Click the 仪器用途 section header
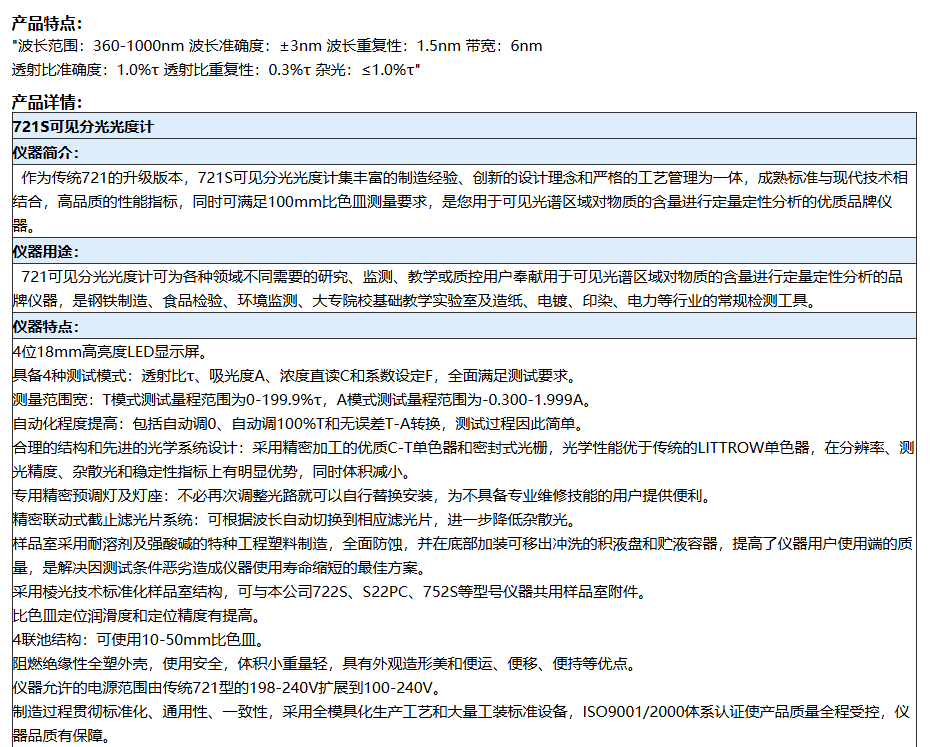 [45, 251]
